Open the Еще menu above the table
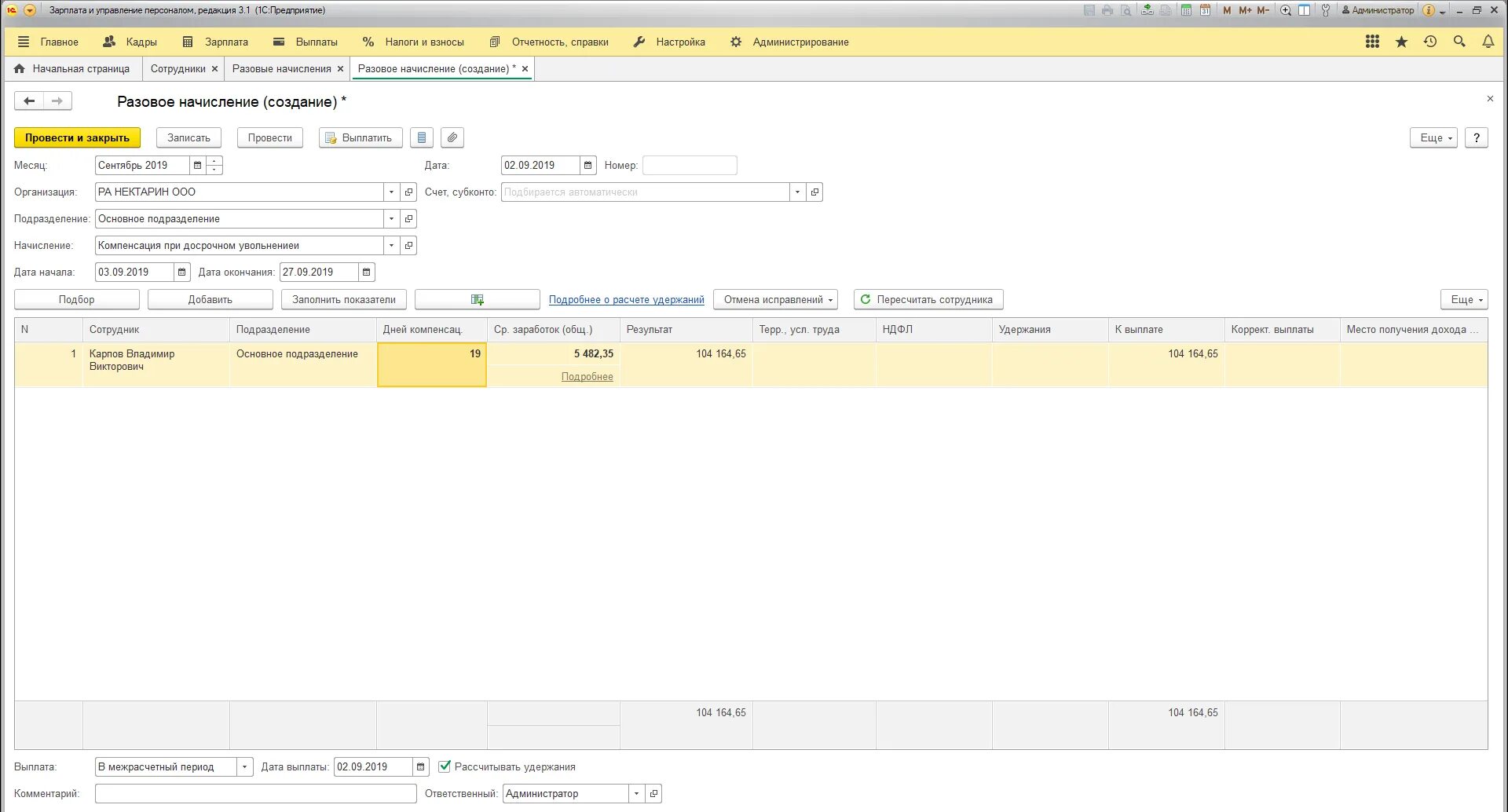The width and height of the screenshot is (1508, 812). 1464,299
